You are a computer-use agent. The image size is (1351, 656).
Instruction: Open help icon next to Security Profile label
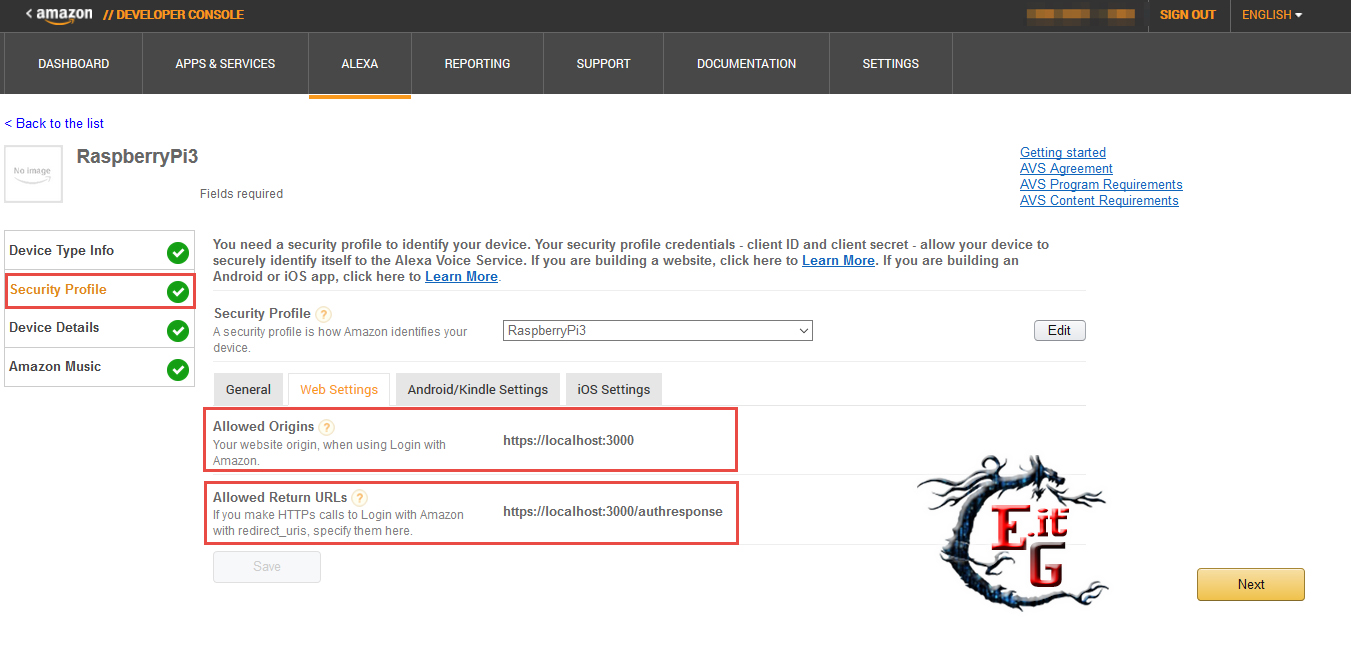coord(323,314)
